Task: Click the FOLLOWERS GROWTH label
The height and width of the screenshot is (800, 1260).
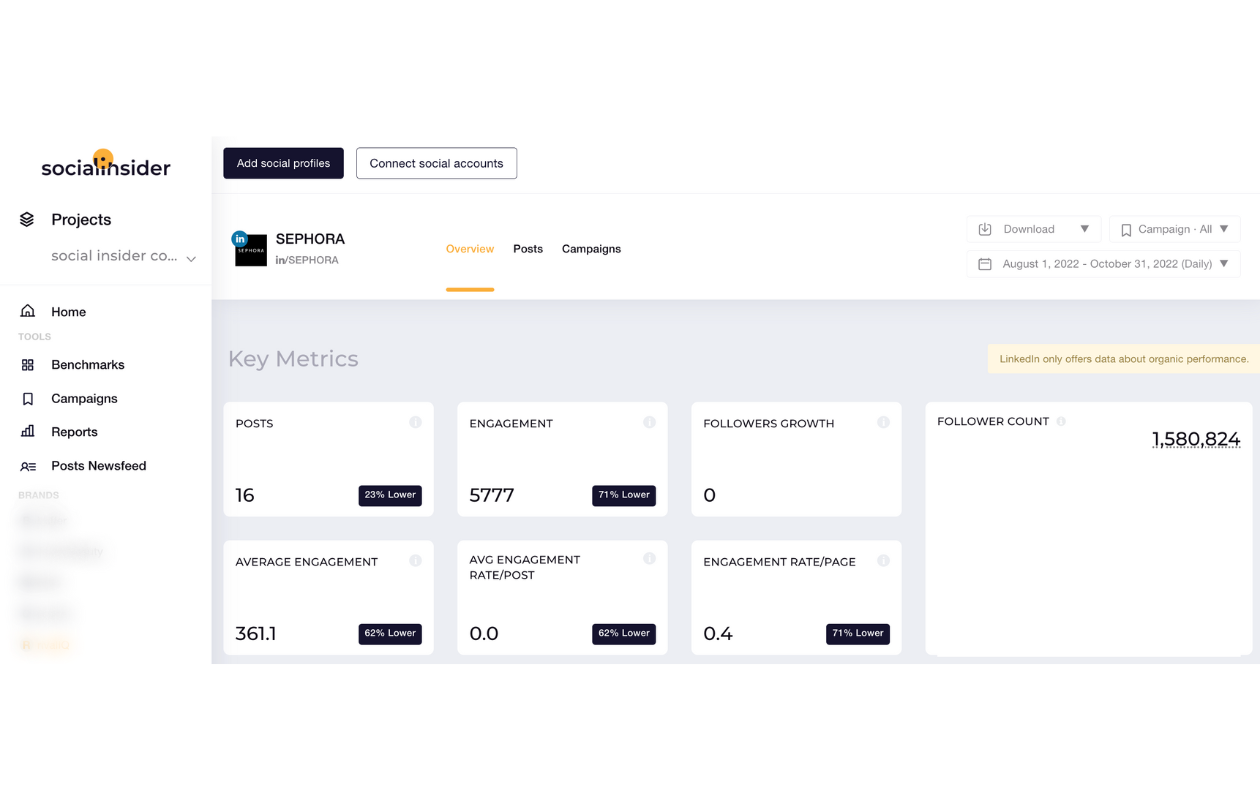Action: tap(769, 423)
